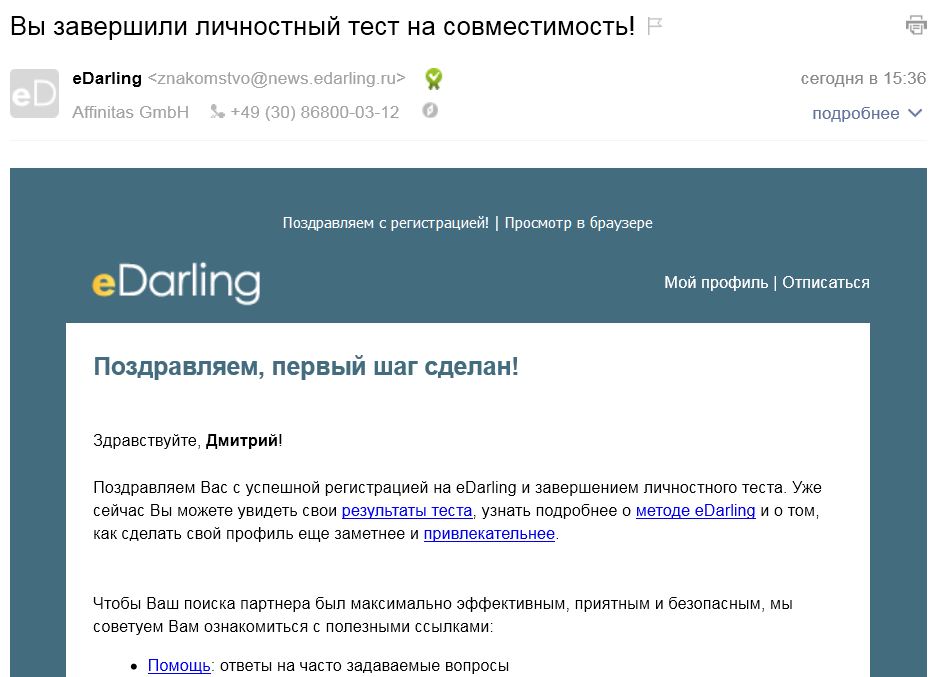Click the eD sender avatar

[34, 93]
